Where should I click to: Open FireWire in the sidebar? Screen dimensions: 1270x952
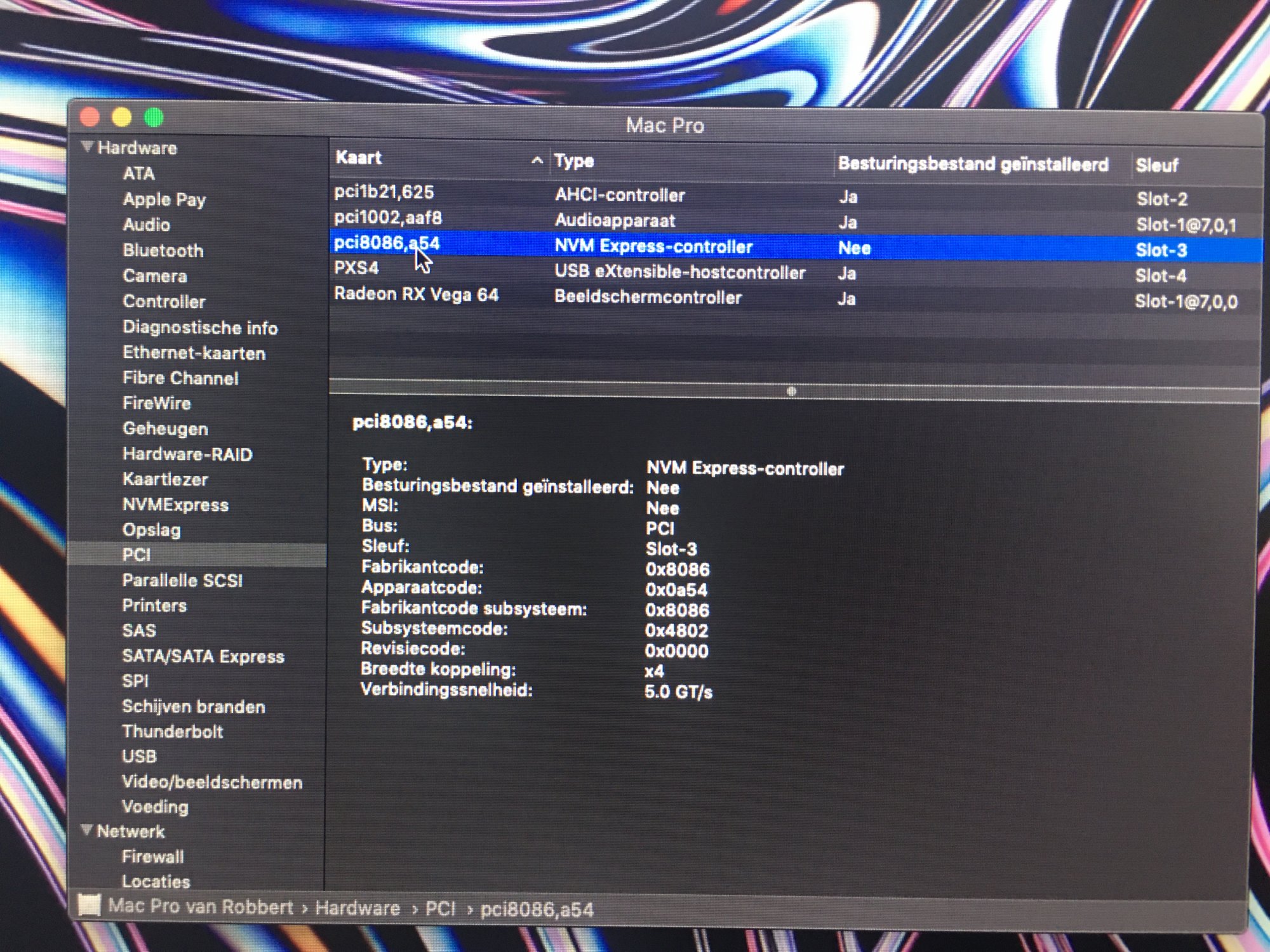pos(156,403)
